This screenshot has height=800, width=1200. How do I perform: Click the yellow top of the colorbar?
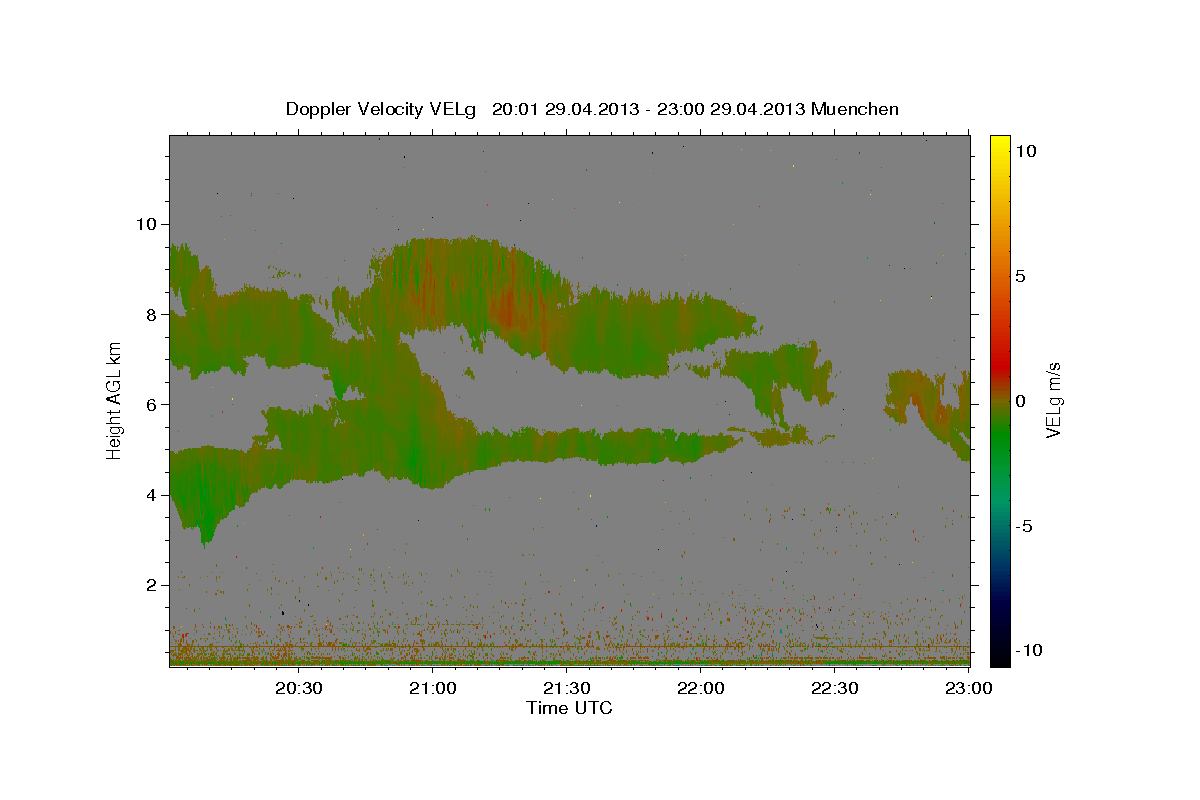(999, 143)
